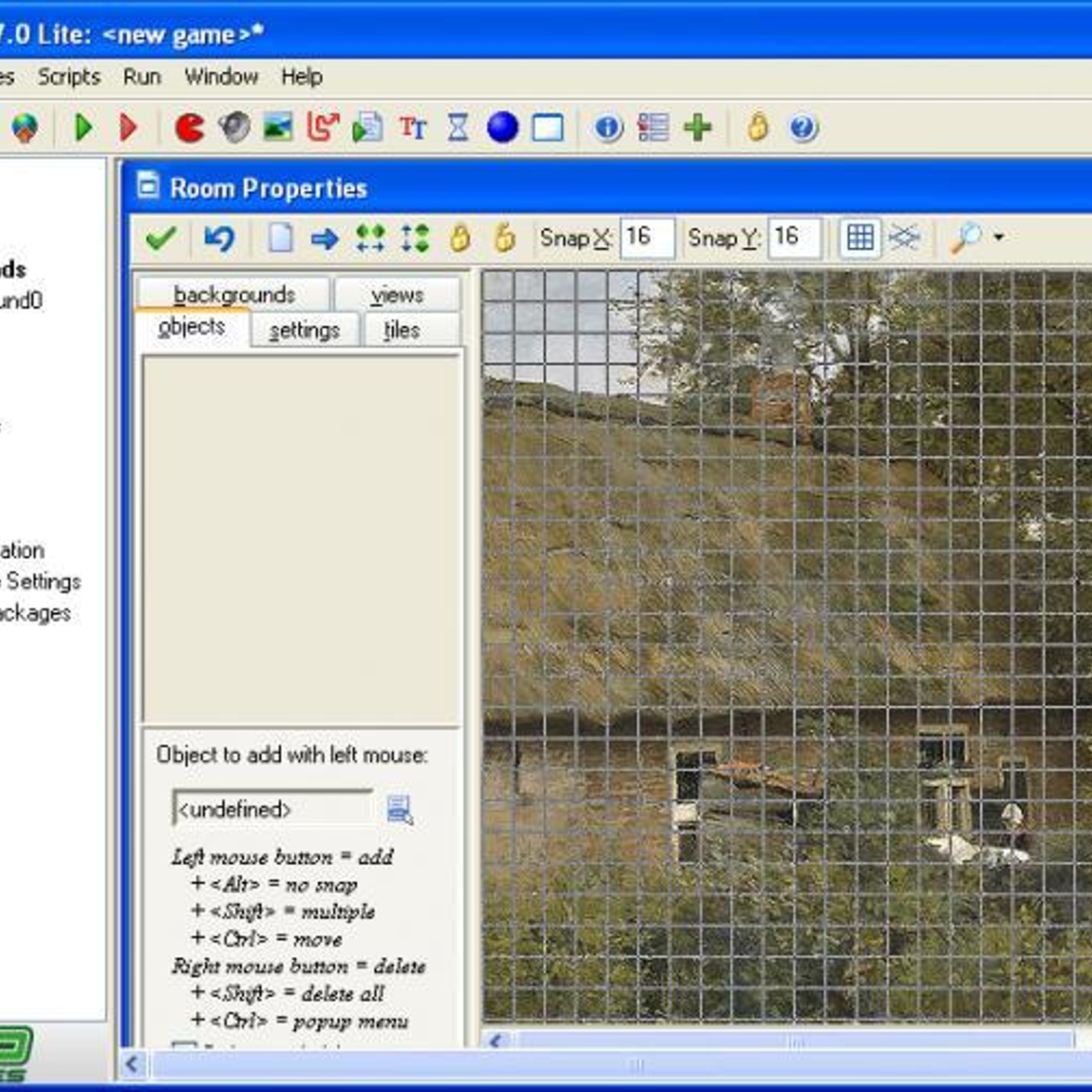Create a sound with speaker icon
Viewport: 1092px width, 1092px height.
click(x=234, y=128)
